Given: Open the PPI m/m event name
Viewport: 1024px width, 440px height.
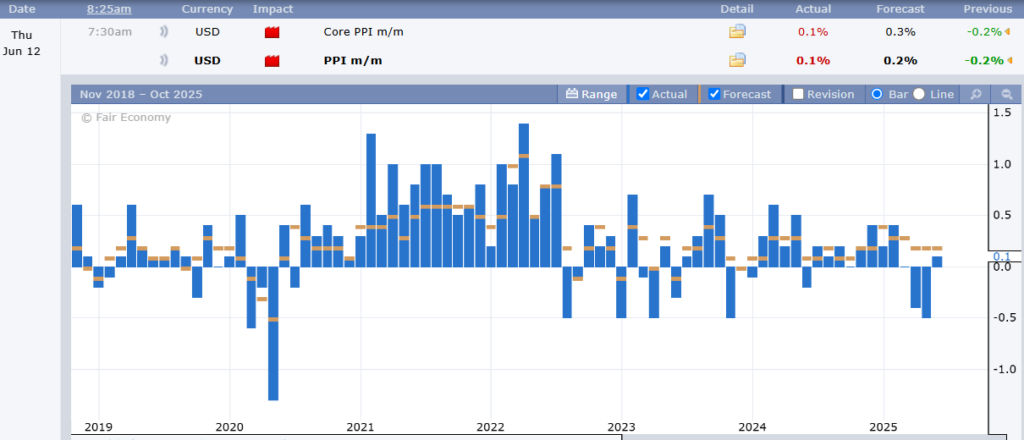Looking at the screenshot, I should (353, 60).
